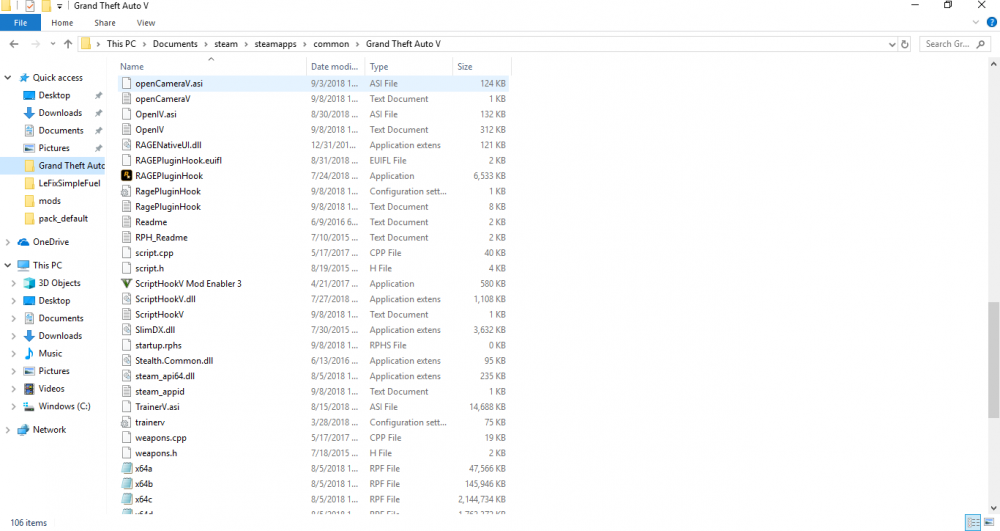Switch to details view layout button
The image size is (1000, 531).
pyautogui.click(x=973, y=522)
